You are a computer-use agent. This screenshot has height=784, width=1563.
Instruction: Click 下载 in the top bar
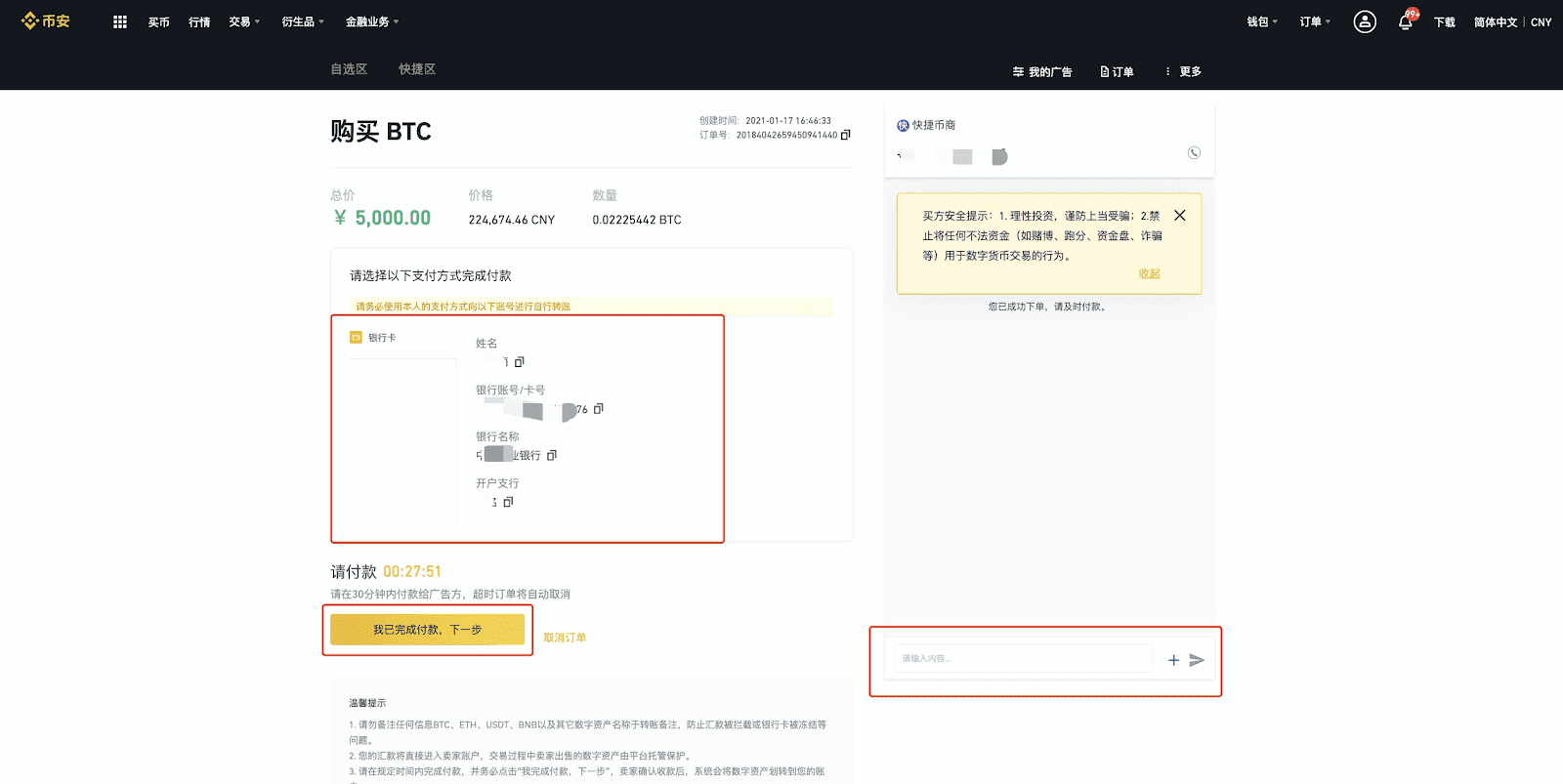coord(1445,21)
